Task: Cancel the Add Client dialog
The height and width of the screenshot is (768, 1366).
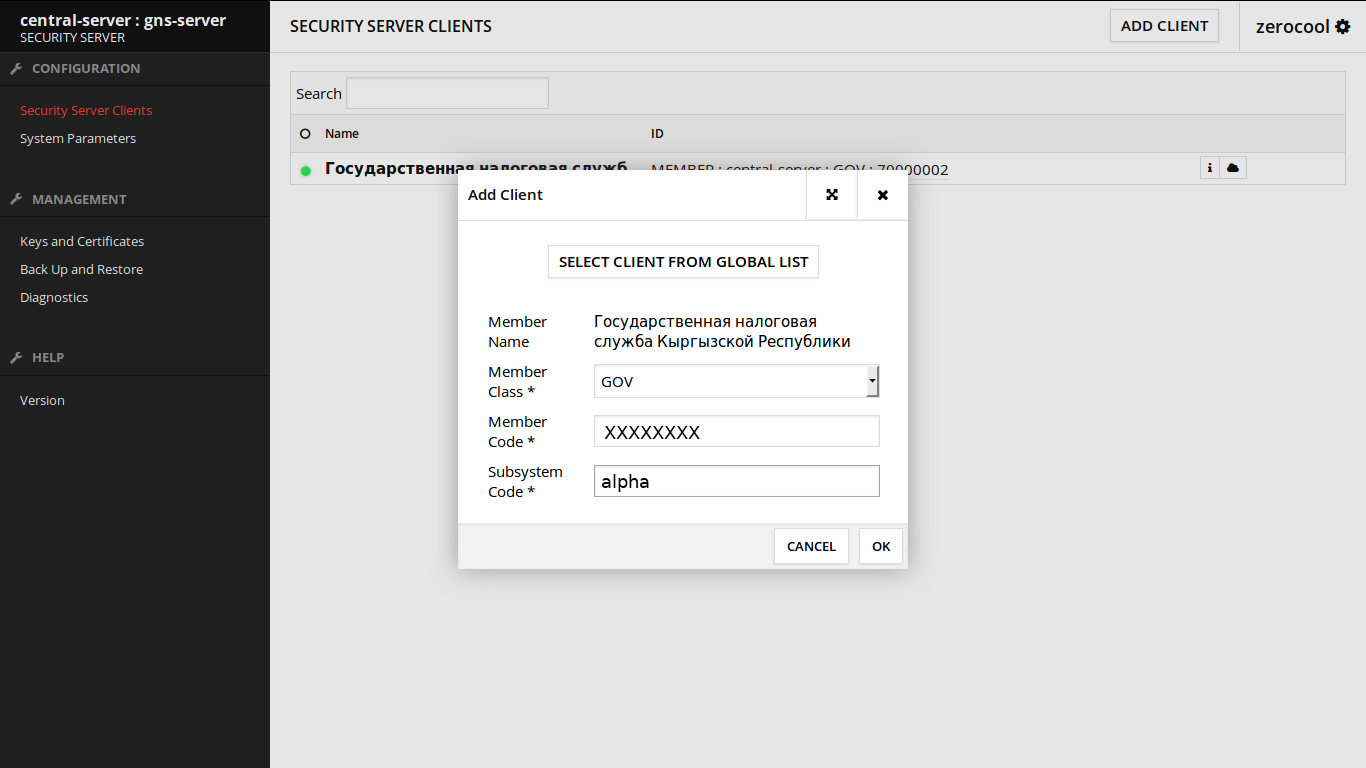Action: click(811, 546)
